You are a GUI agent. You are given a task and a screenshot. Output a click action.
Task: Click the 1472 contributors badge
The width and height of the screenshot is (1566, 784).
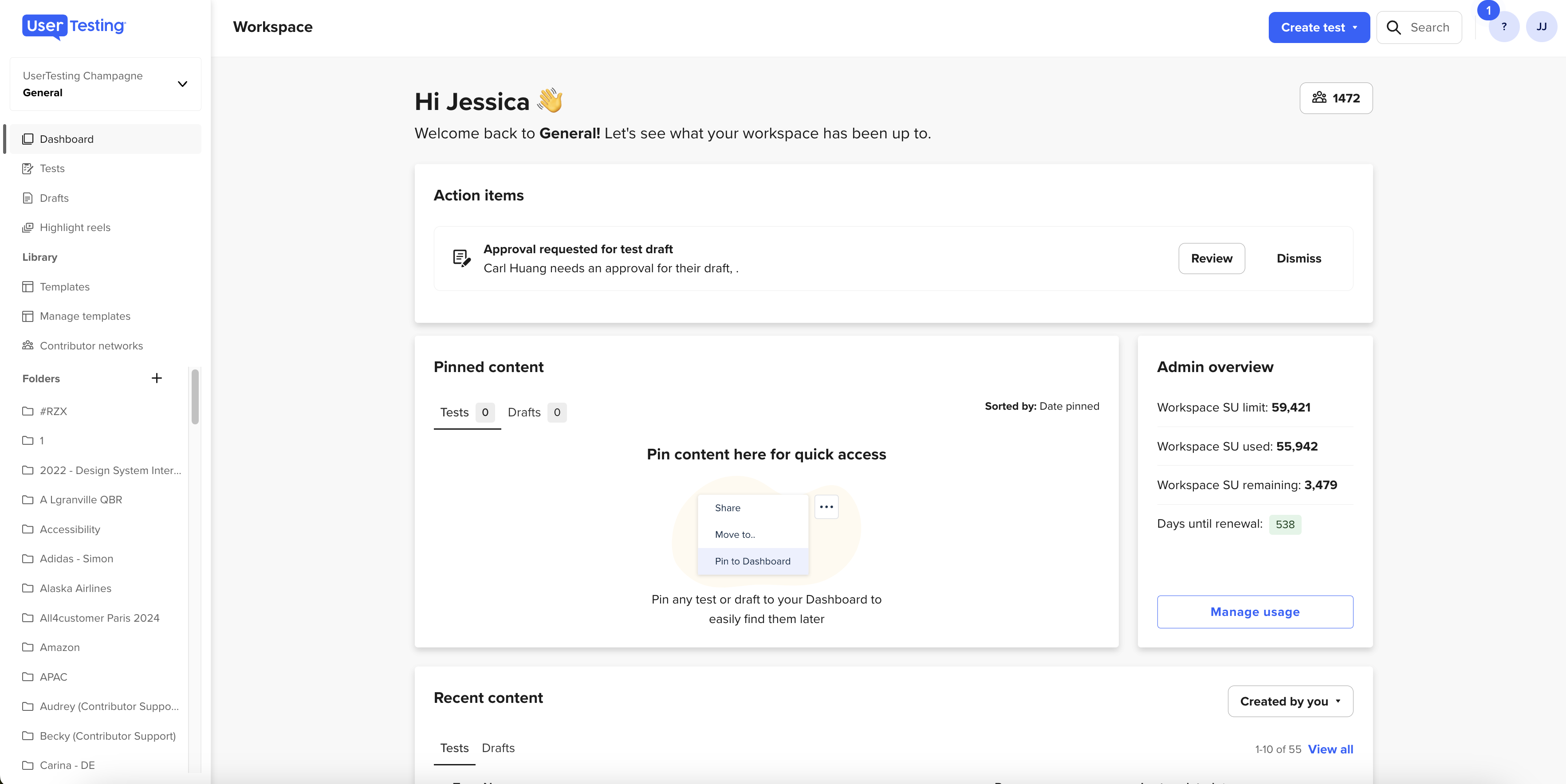pos(1336,98)
